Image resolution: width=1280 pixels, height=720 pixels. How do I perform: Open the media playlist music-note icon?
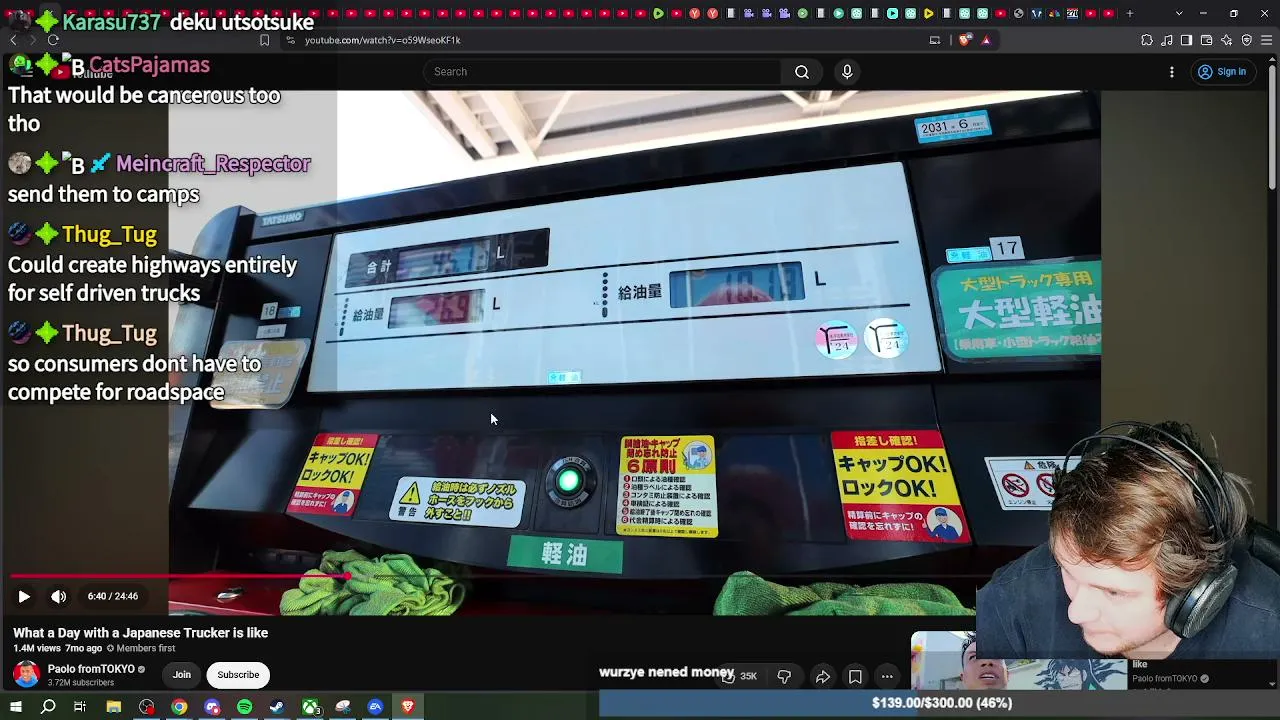pyautogui.click(x=1167, y=40)
